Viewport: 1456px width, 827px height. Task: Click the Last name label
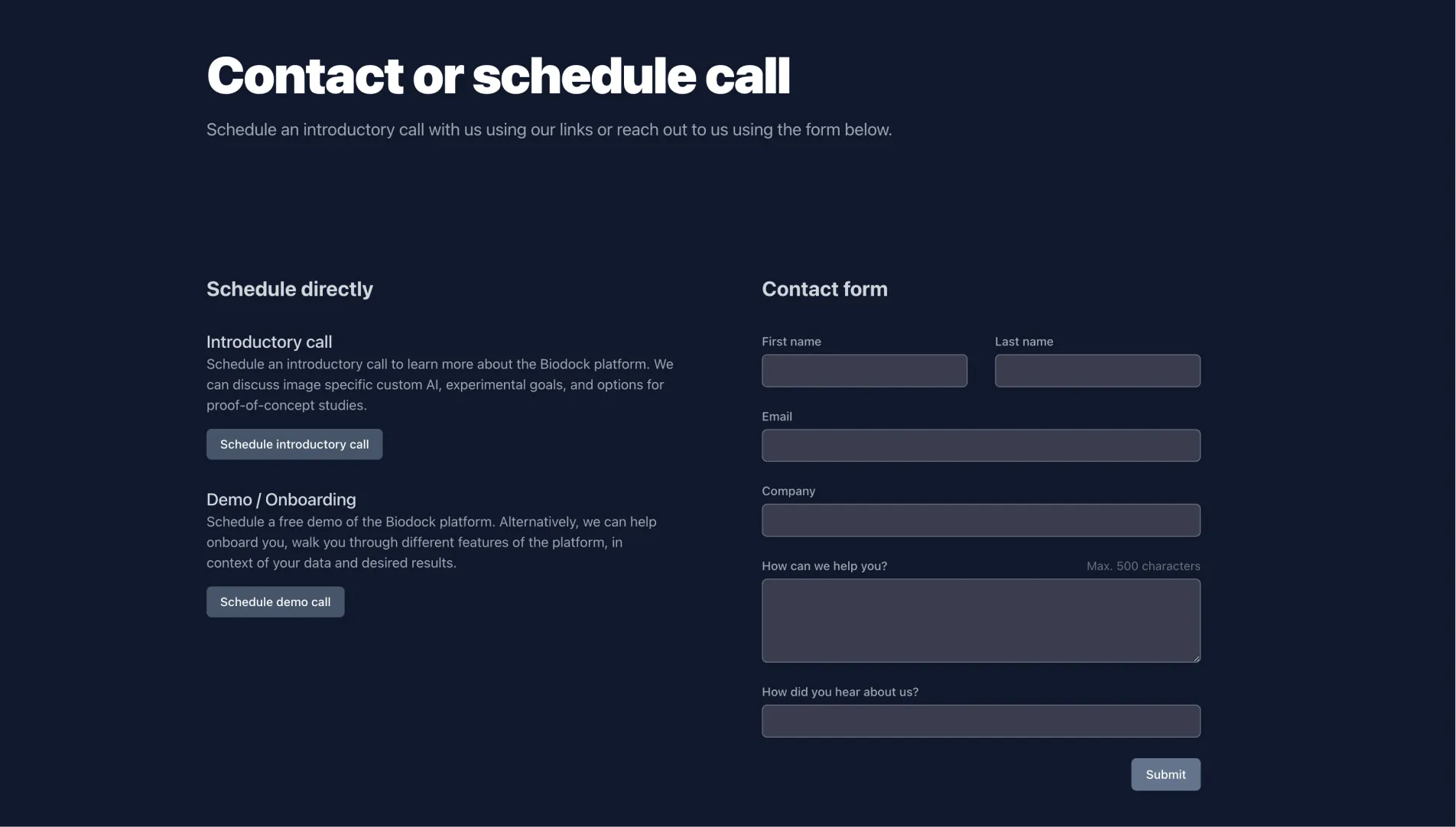[1023, 342]
